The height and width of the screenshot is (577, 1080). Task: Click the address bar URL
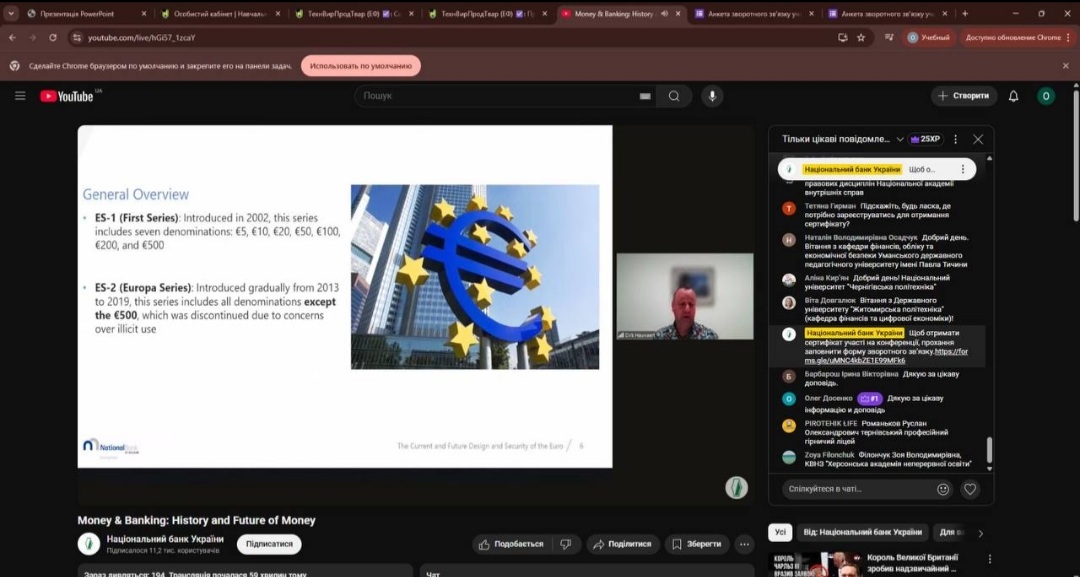[x=141, y=38]
